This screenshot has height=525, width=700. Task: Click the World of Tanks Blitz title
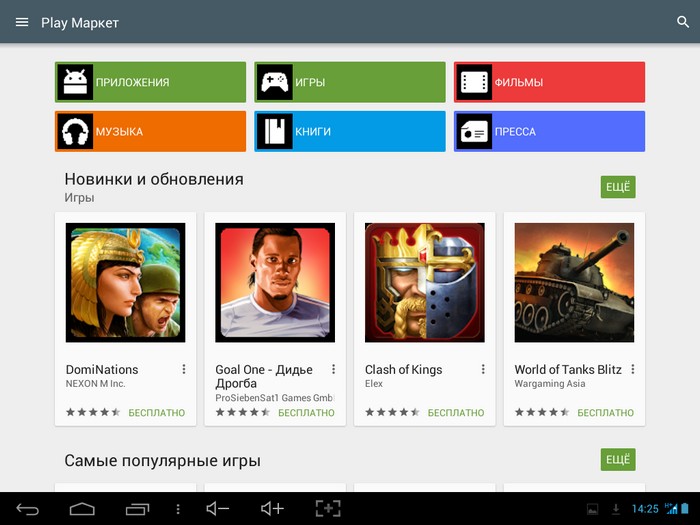[568, 370]
